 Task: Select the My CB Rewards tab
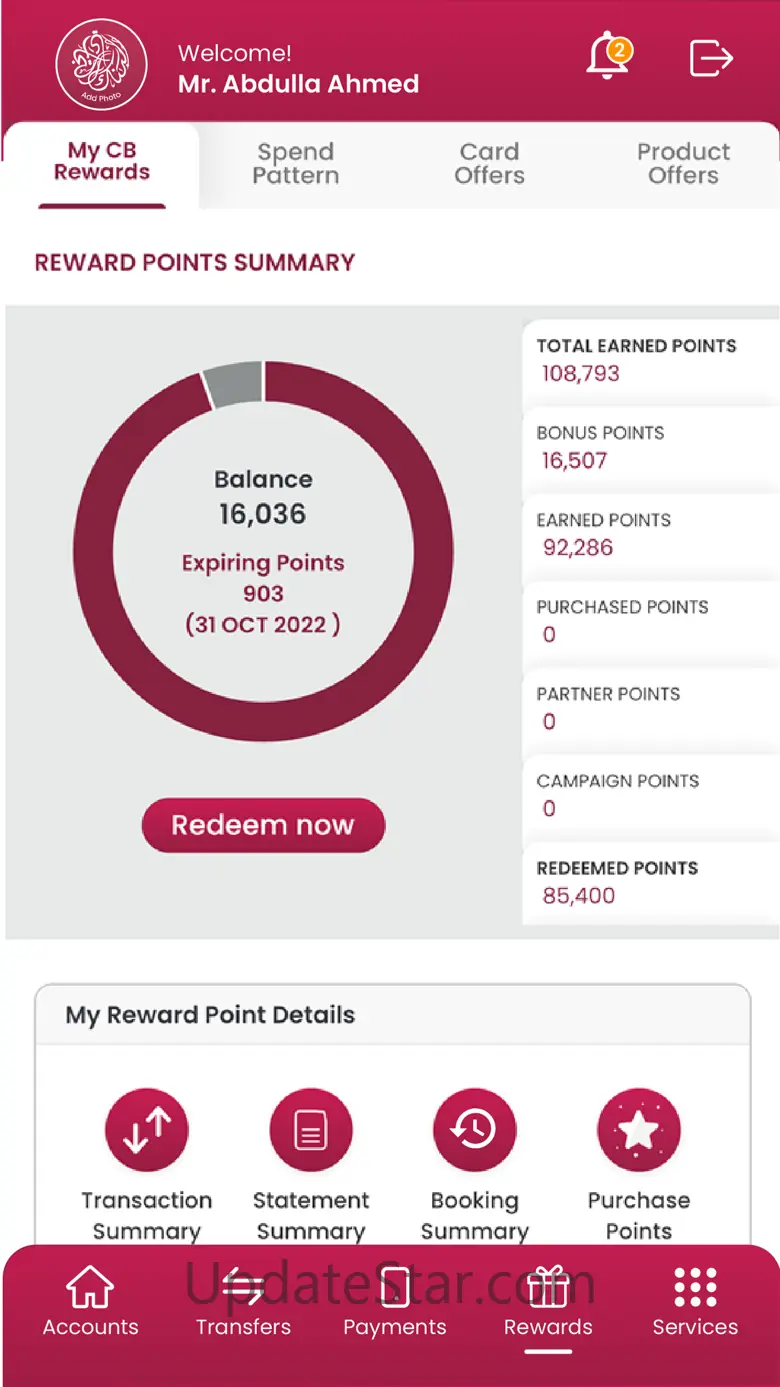tap(102, 162)
